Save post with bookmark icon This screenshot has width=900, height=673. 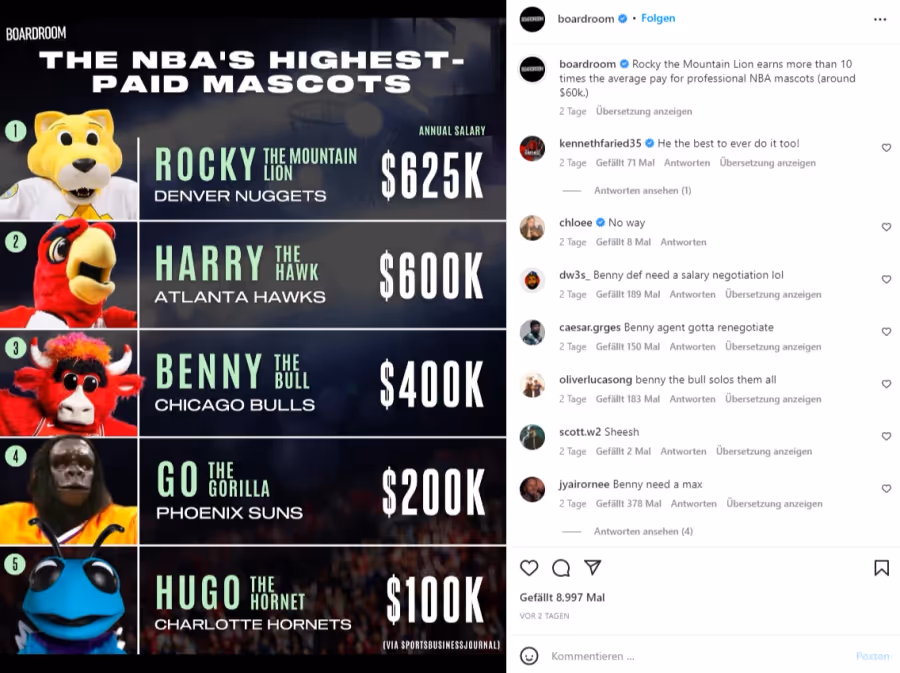pos(881,568)
